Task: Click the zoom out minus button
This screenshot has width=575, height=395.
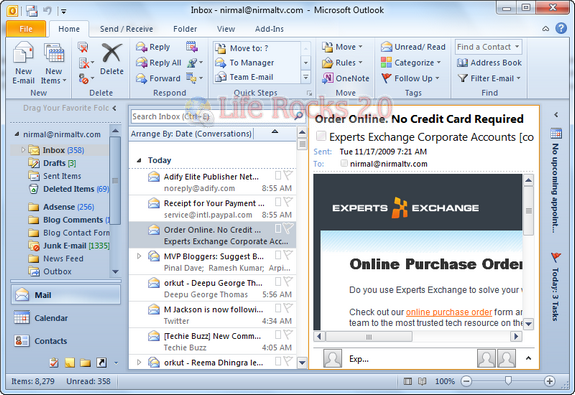Action: click(x=466, y=381)
